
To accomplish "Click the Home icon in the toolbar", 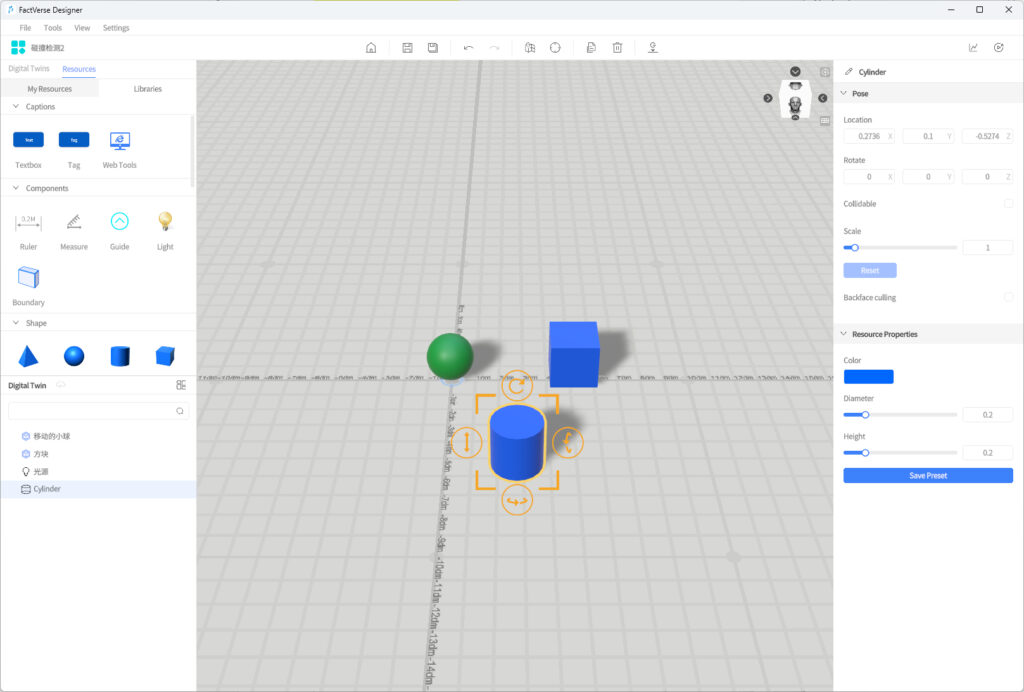I will click(371, 48).
